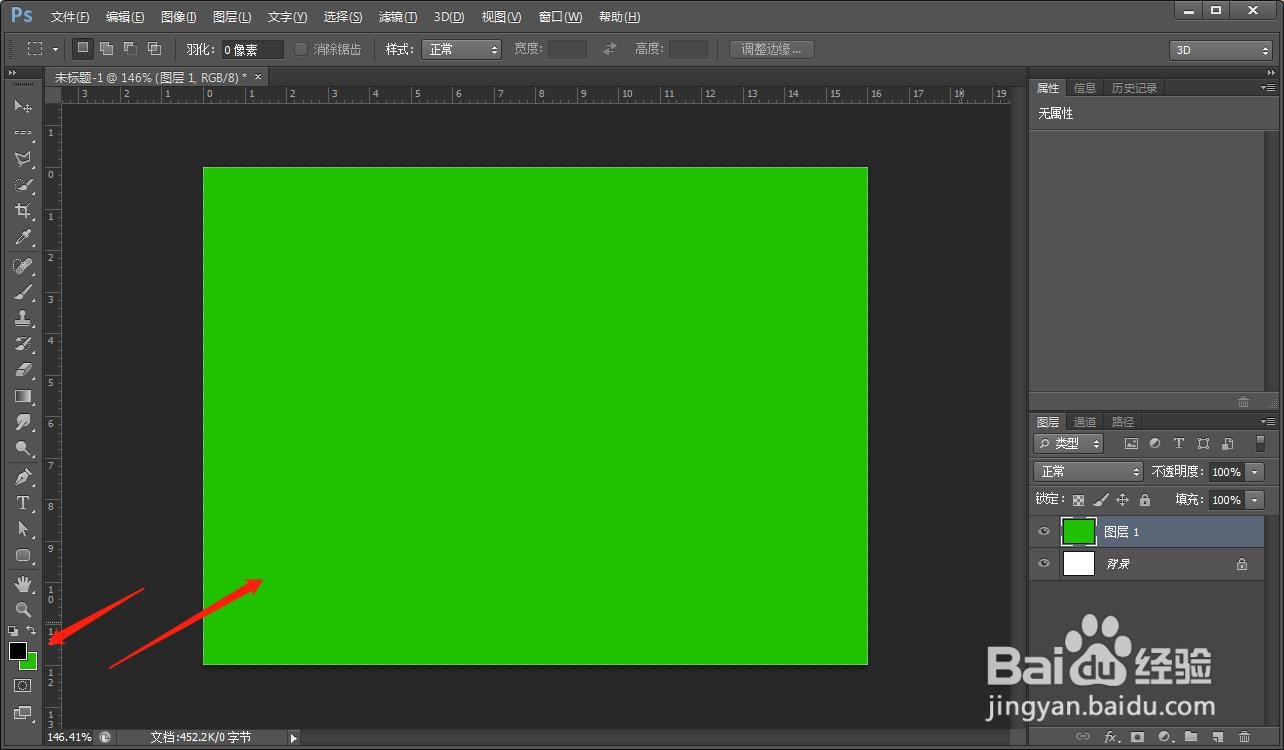
Task: Switch to the 通道 tab
Action: pyautogui.click(x=1085, y=422)
